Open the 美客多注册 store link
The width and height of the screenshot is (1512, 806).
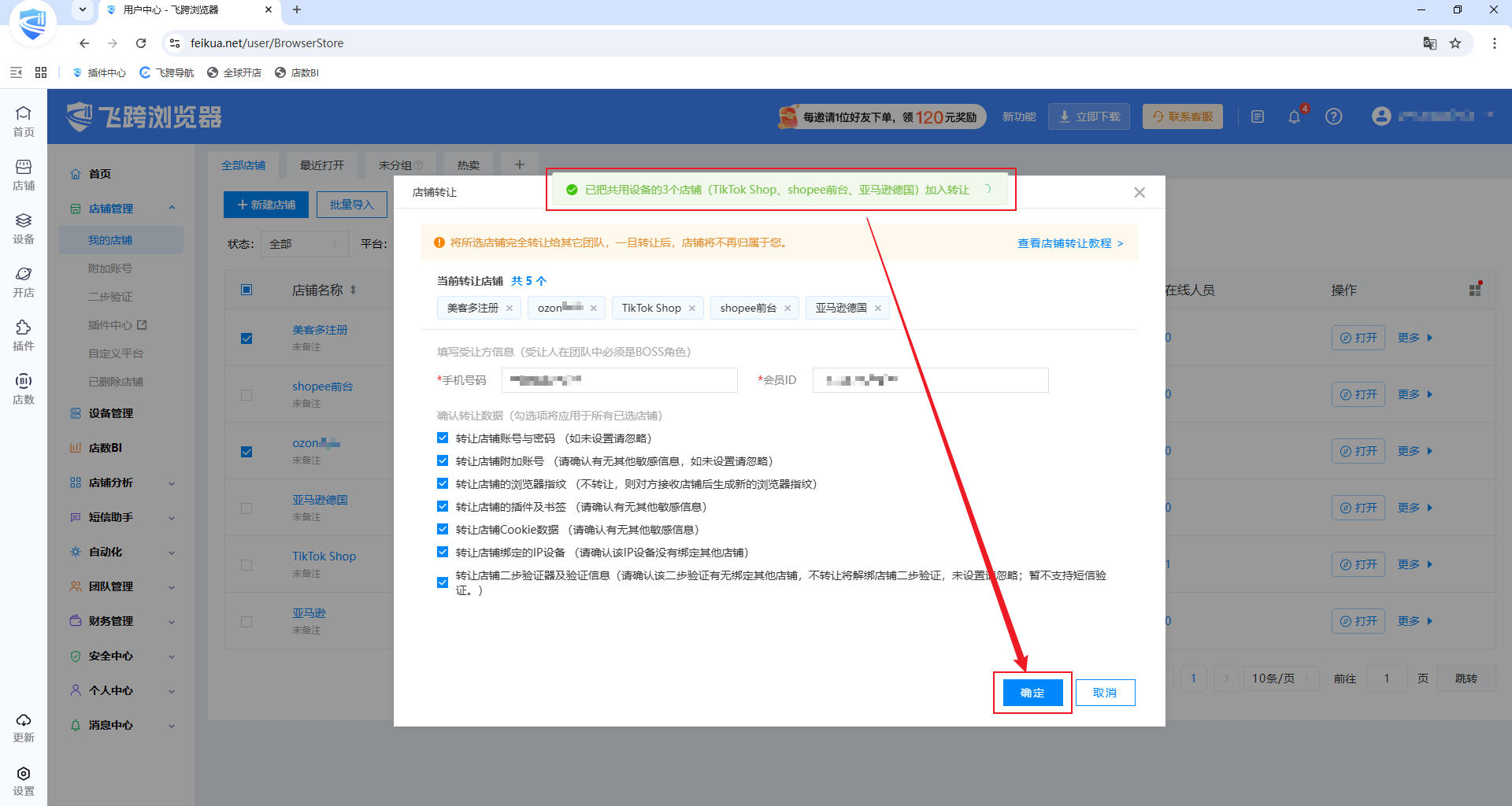[x=320, y=330]
